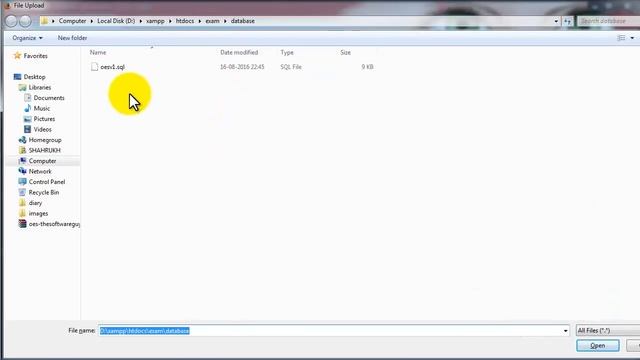Viewport: 640px width, 360px height.
Task: Navigate to Local Disk (D:) breadcrumb
Action: (116, 21)
